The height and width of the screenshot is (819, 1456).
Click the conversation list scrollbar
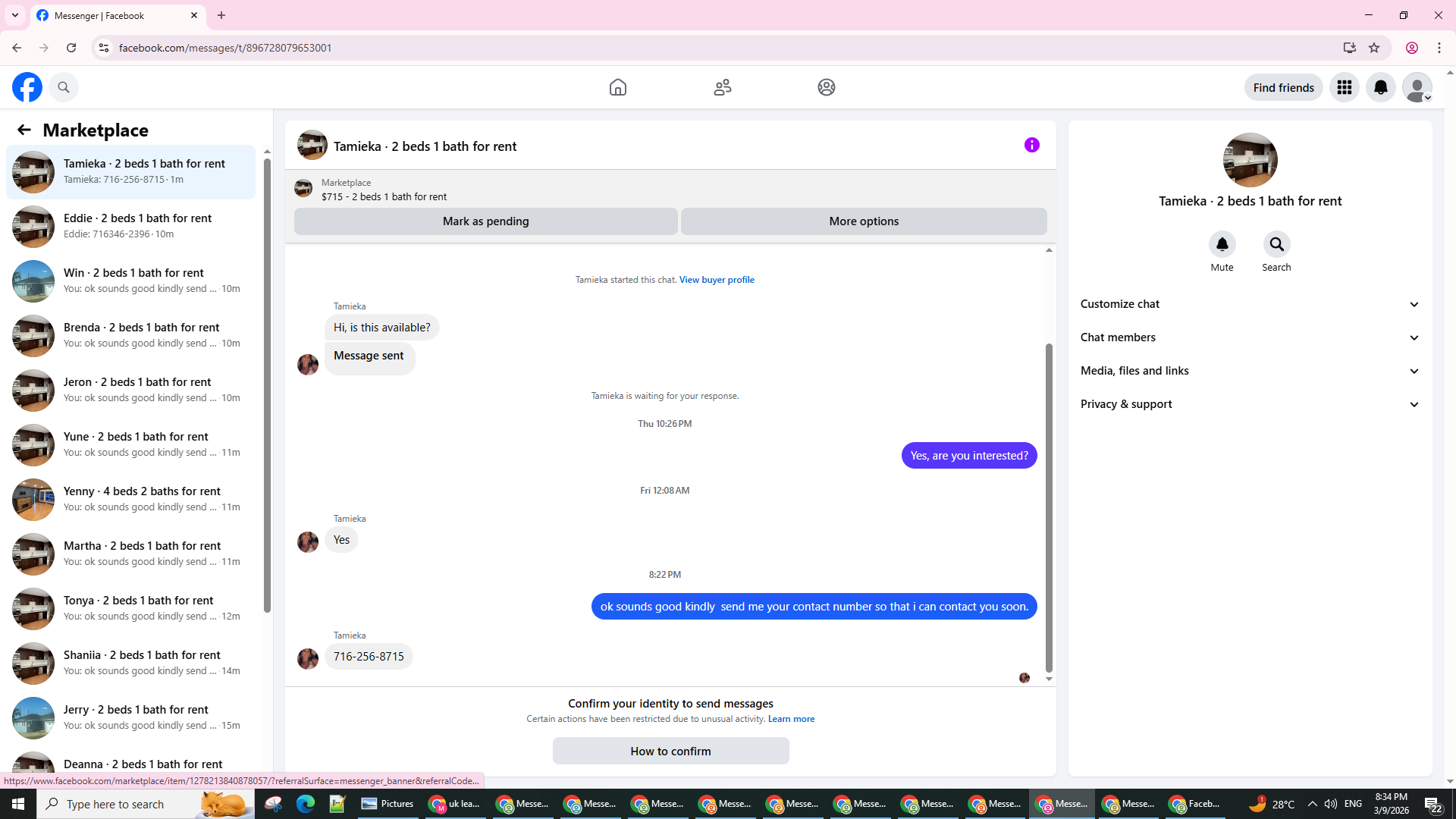pyautogui.click(x=267, y=379)
